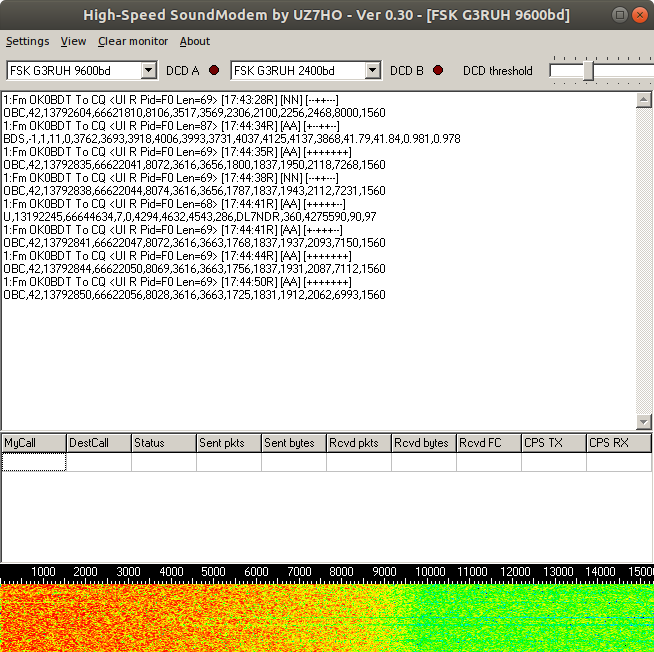Click the CPS TX column header
The image size is (654, 652).
(554, 443)
